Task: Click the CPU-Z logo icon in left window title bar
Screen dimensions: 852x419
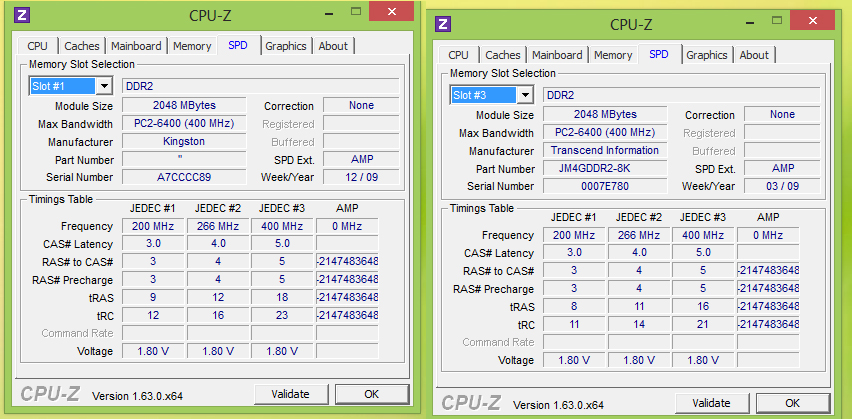Action: [22, 15]
